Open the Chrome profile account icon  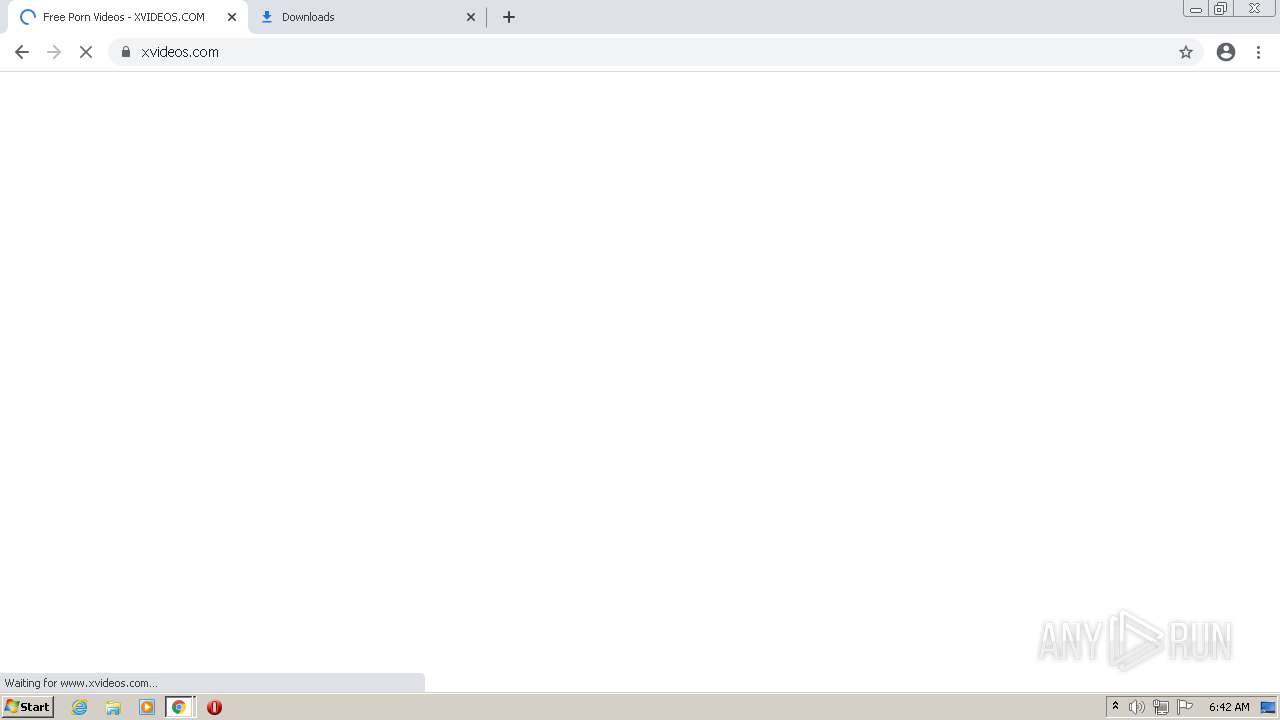(x=1226, y=52)
